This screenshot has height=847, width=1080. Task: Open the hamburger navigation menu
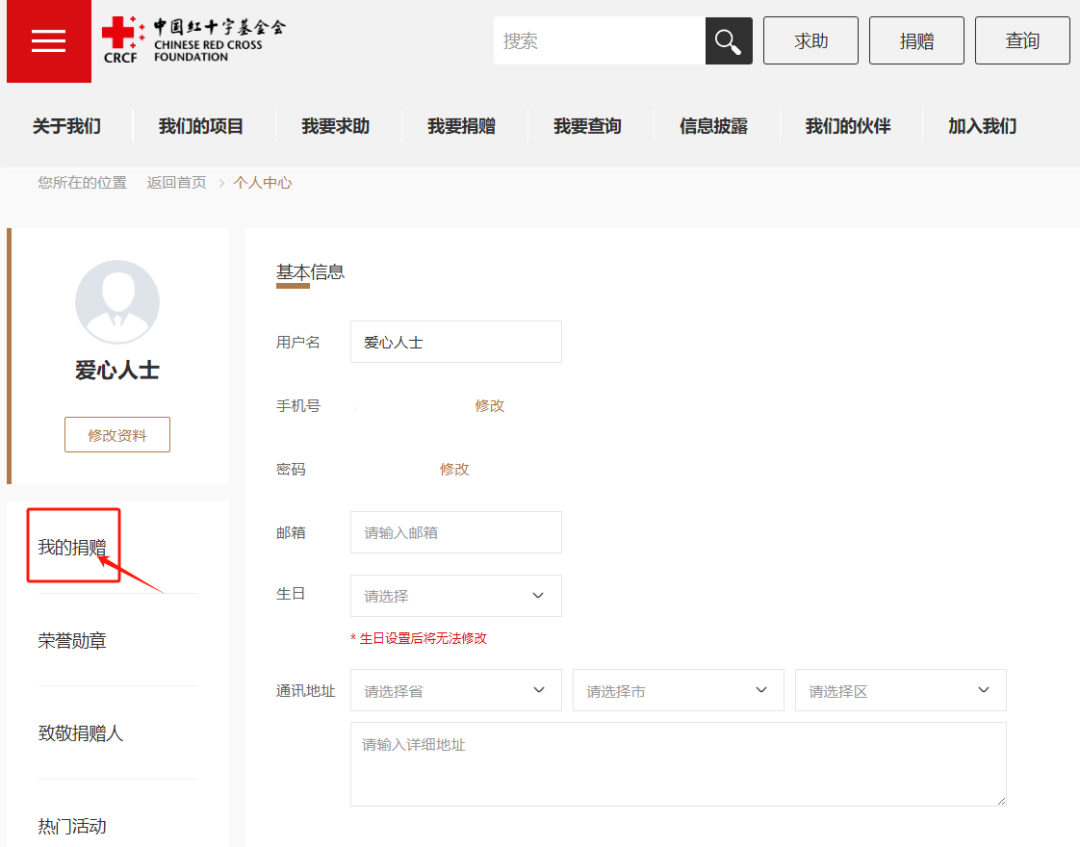[48, 41]
